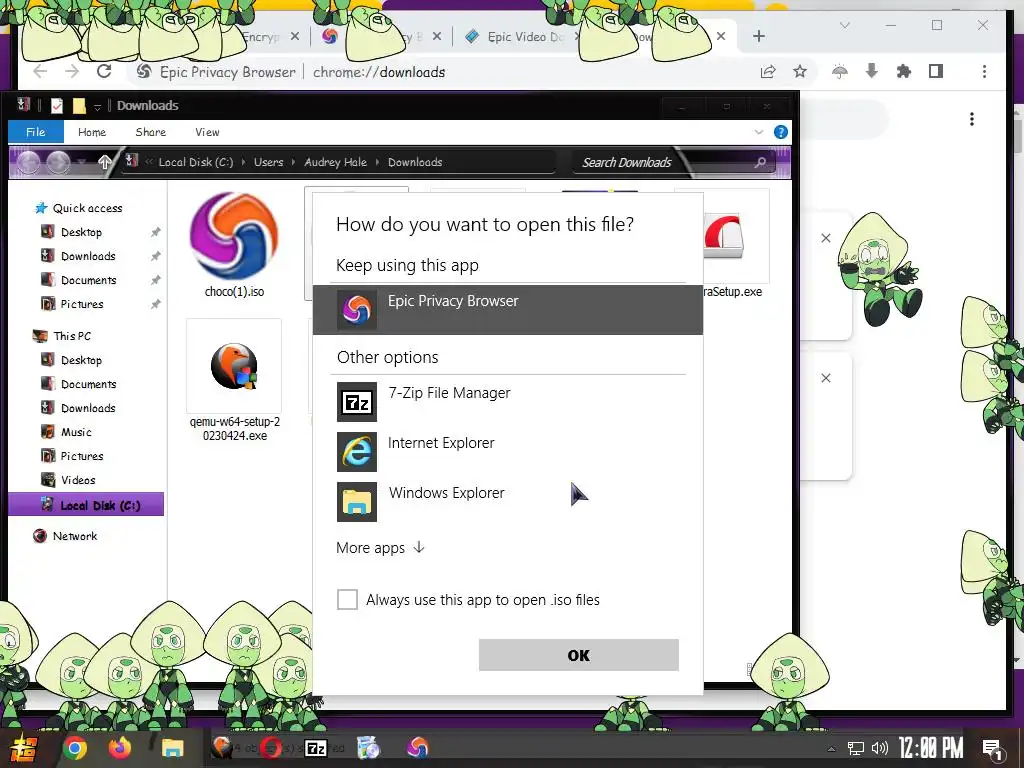1024x768 pixels.
Task: Open the tab search chevron in browser
Action: pyautogui.click(x=844, y=25)
